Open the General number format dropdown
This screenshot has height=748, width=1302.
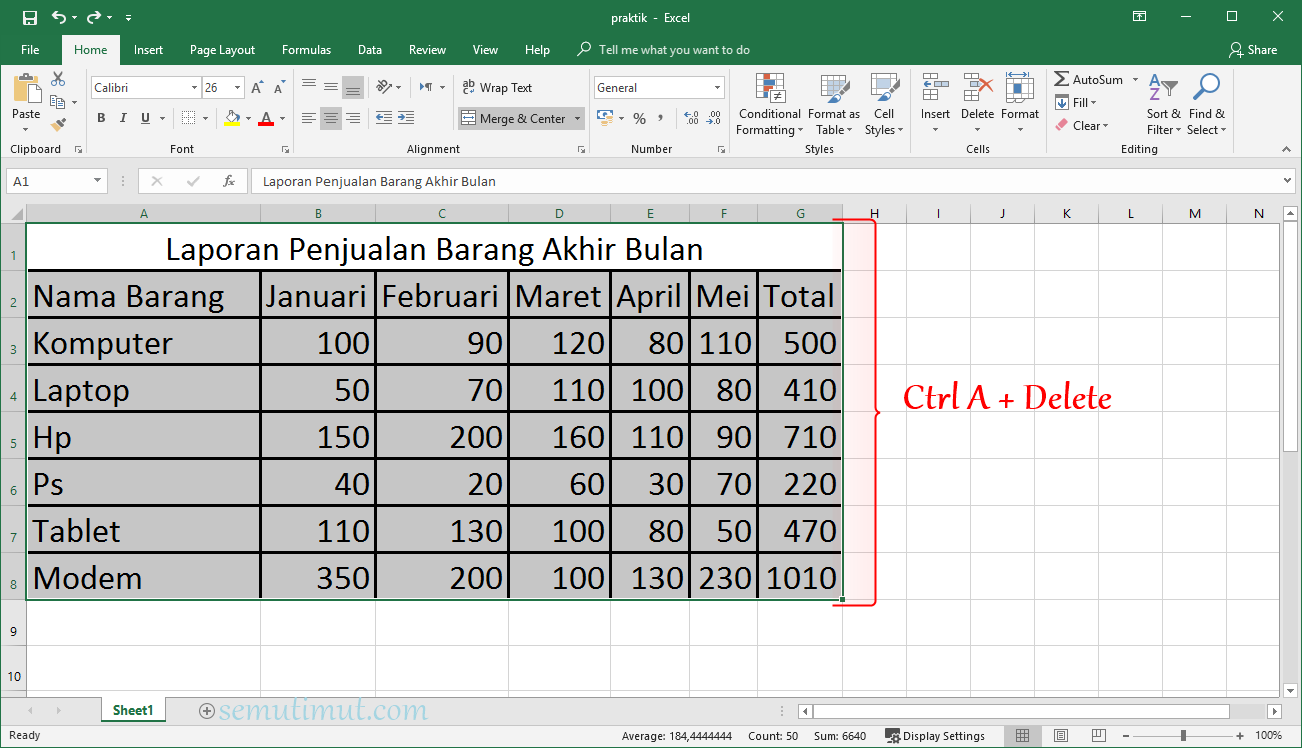[x=717, y=88]
